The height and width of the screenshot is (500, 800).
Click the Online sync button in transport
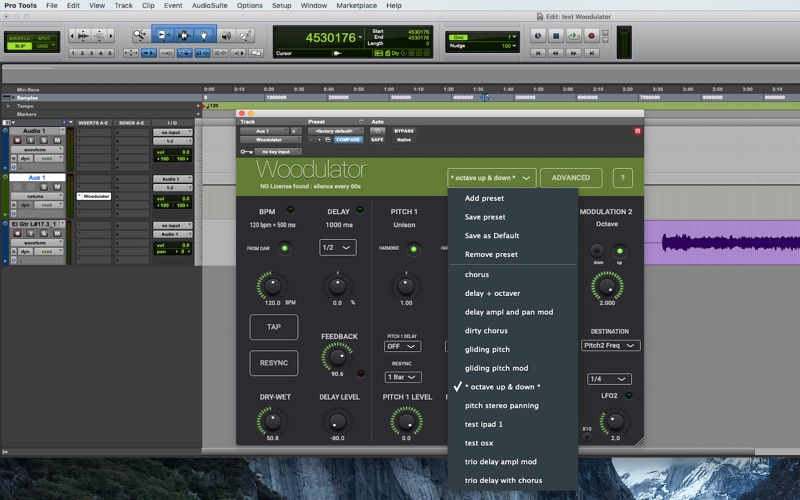(x=538, y=36)
